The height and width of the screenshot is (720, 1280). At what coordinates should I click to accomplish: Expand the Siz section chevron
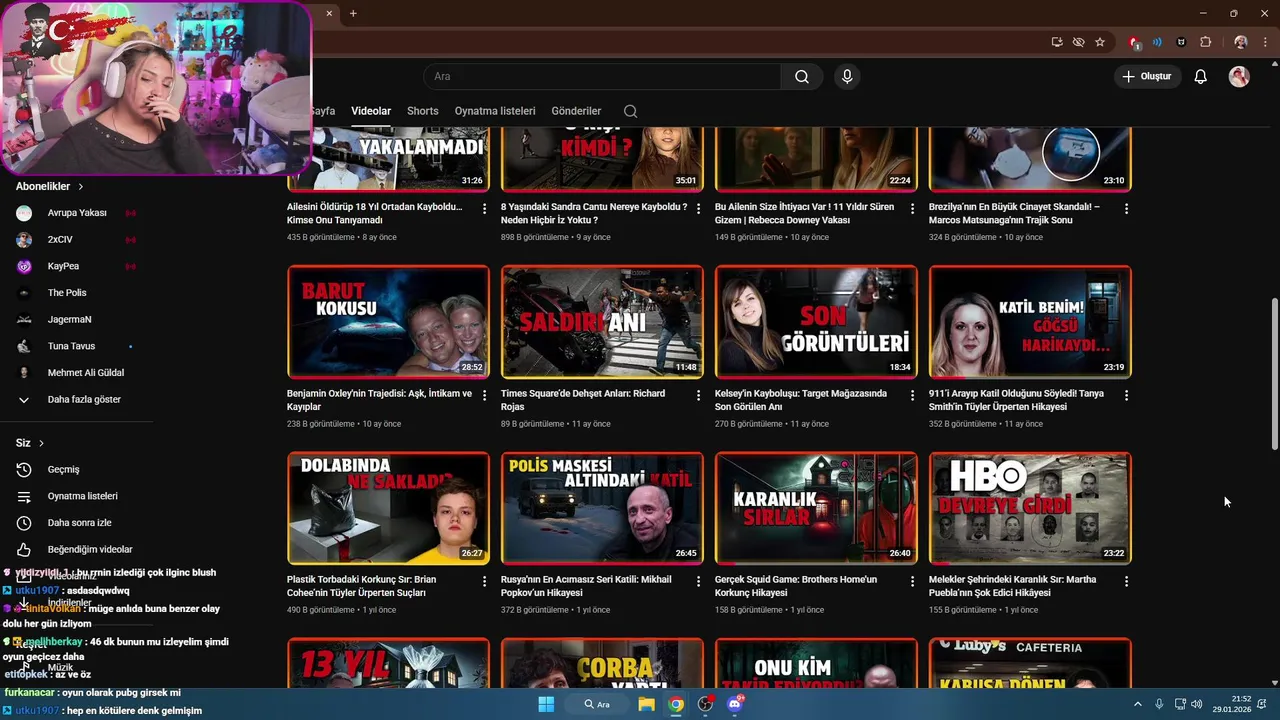click(x=41, y=443)
